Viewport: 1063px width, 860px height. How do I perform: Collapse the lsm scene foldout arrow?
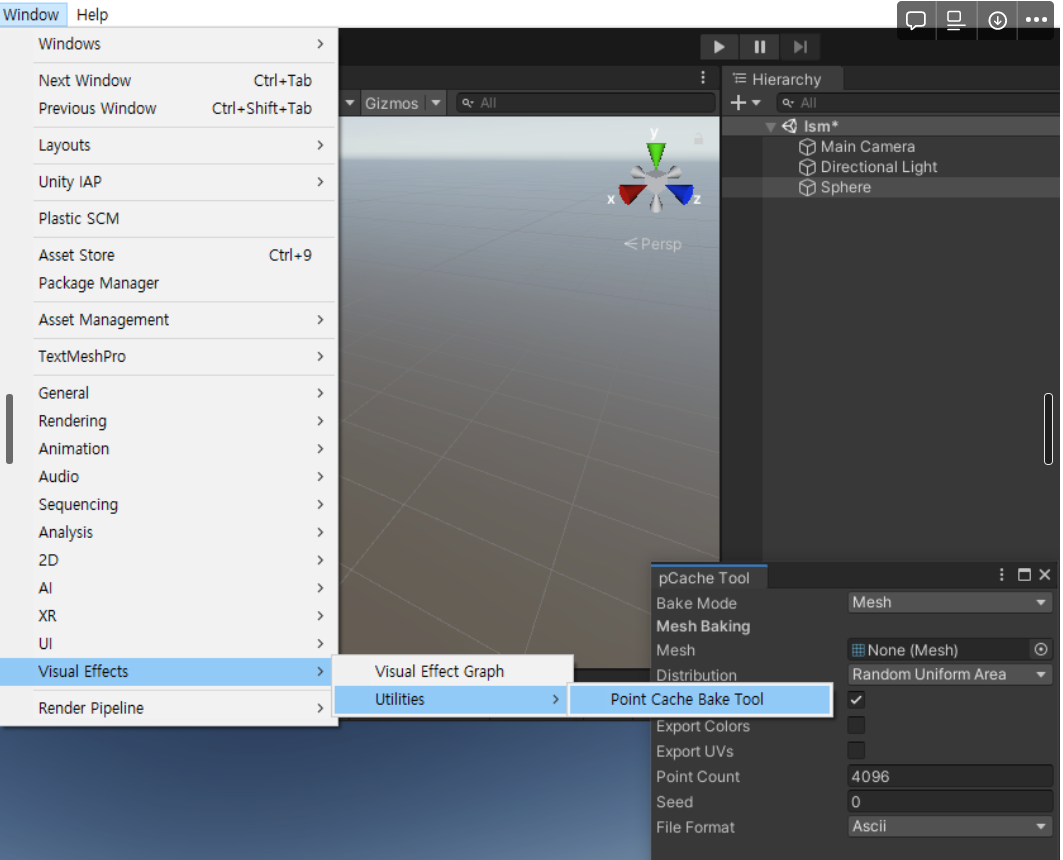(x=770, y=127)
